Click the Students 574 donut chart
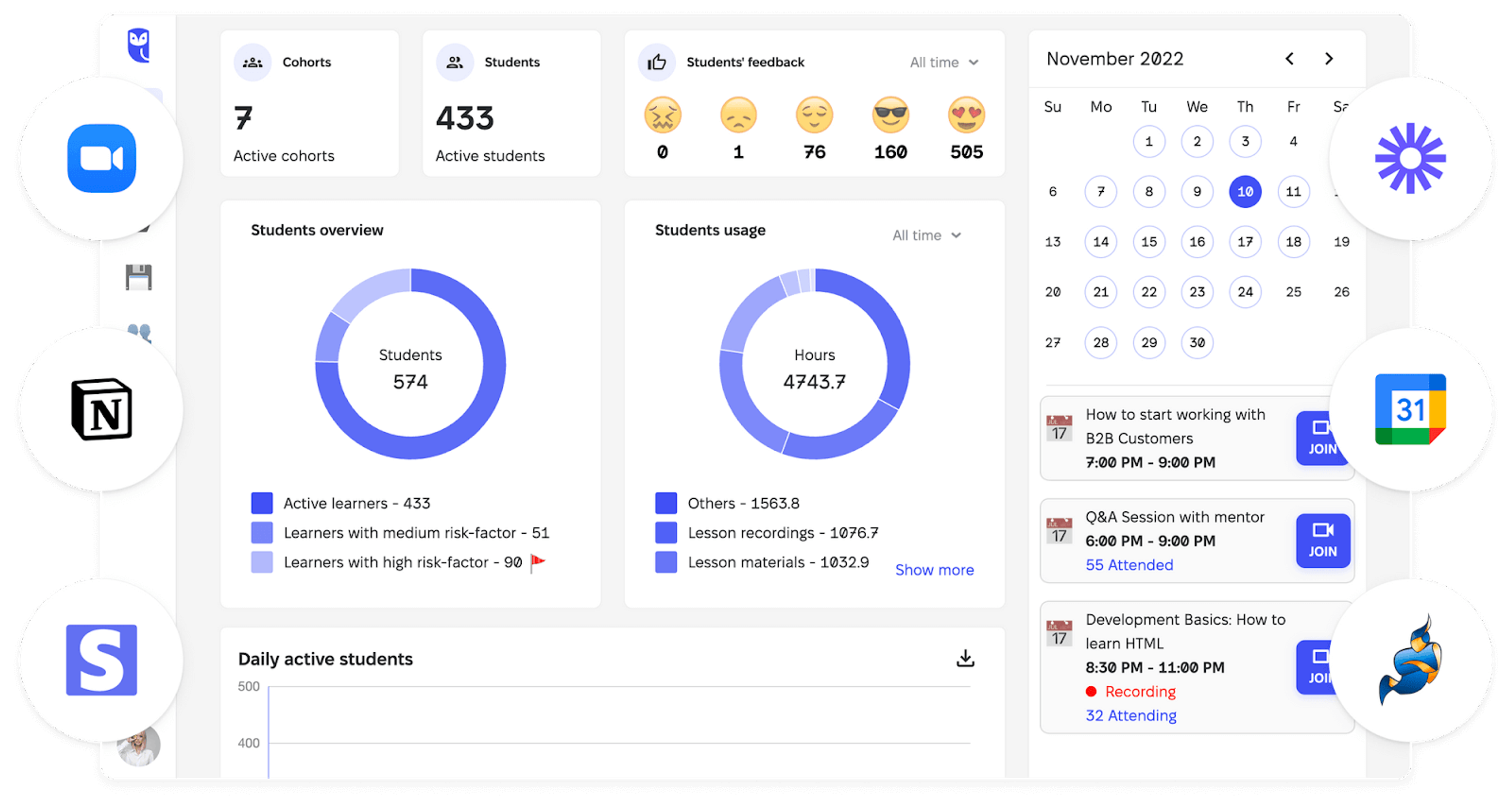The height and width of the screenshot is (803, 1512). coord(410,364)
